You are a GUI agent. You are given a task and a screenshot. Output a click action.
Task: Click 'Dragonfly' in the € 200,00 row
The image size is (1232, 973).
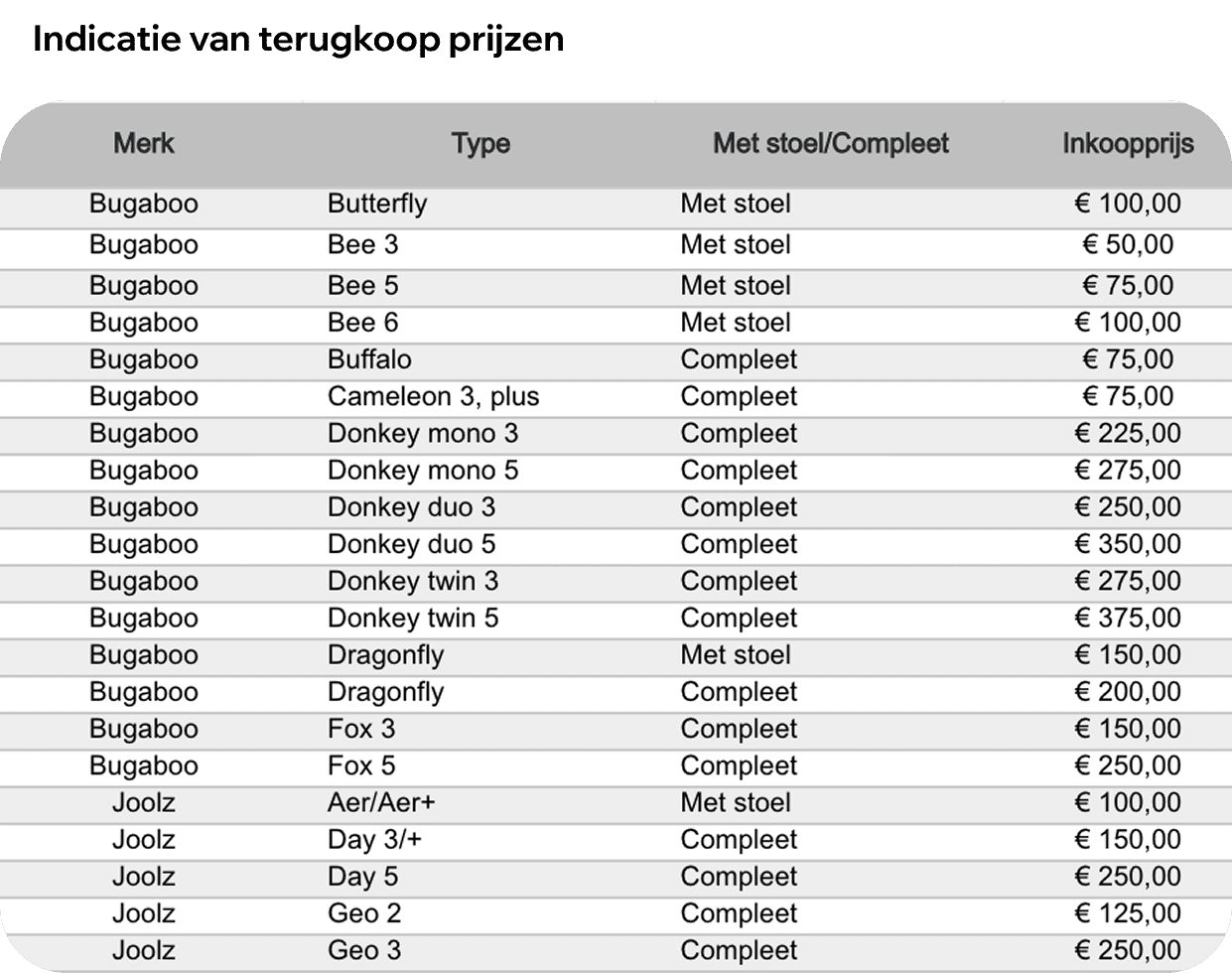pos(386,692)
